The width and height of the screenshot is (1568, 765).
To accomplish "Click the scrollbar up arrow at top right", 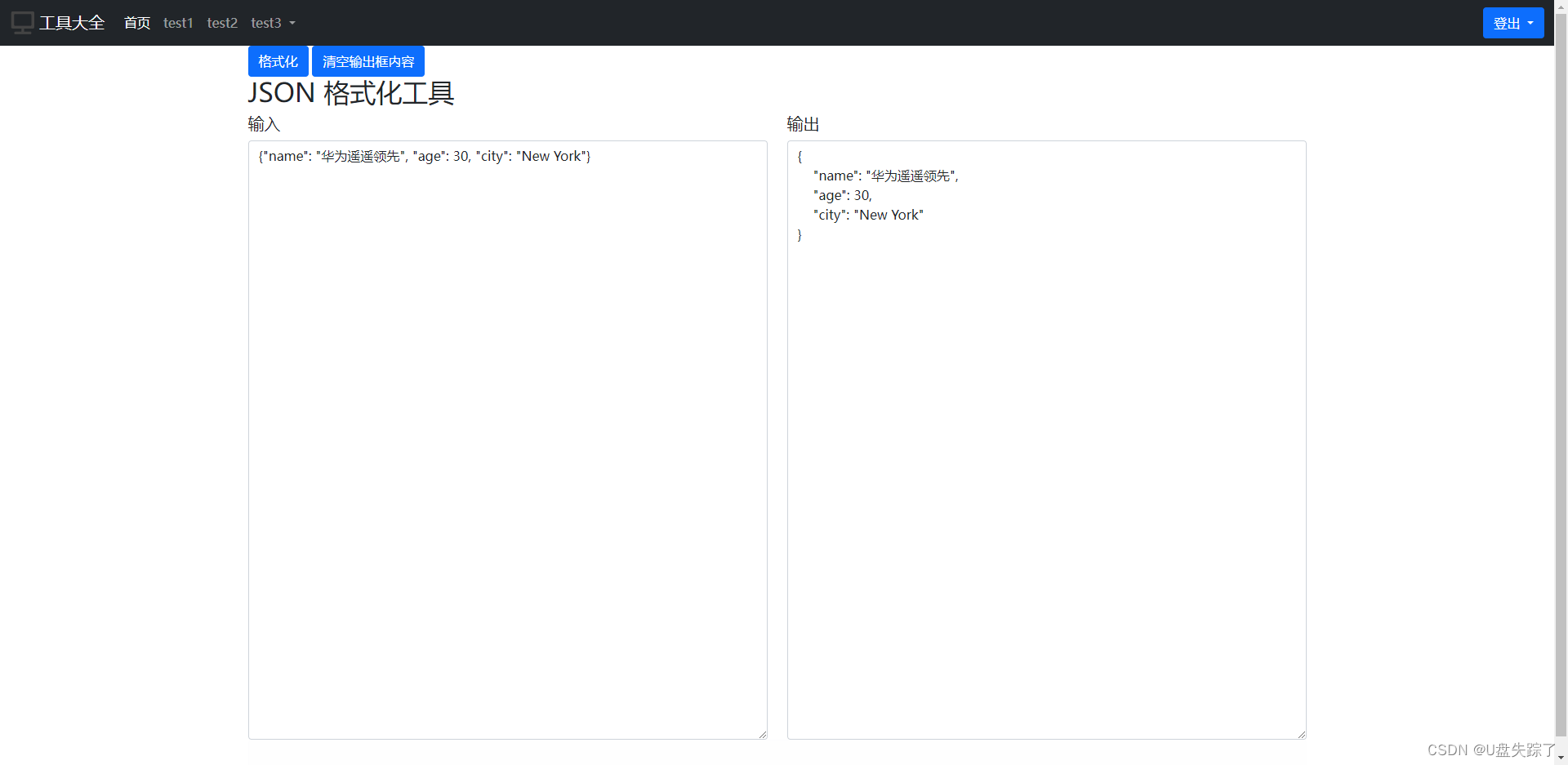I will (1561, 7).
